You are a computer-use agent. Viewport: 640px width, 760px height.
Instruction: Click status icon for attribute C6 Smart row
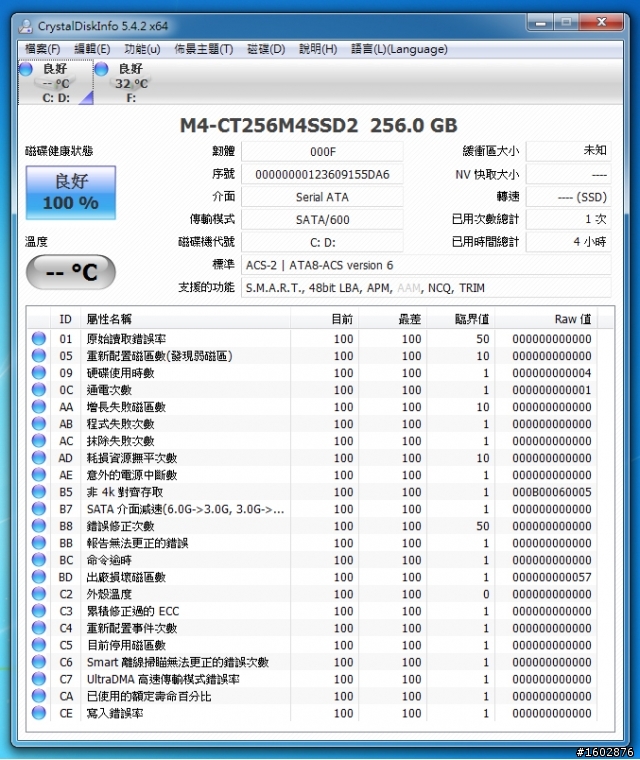click(39, 662)
